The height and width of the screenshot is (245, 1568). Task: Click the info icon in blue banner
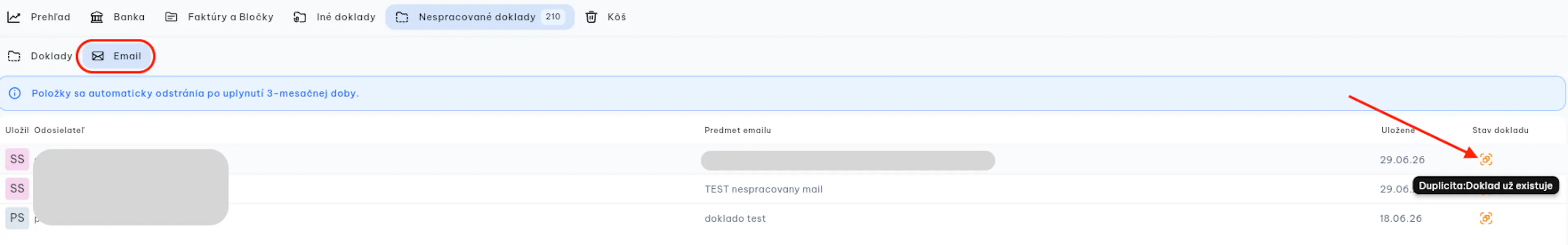click(15, 93)
